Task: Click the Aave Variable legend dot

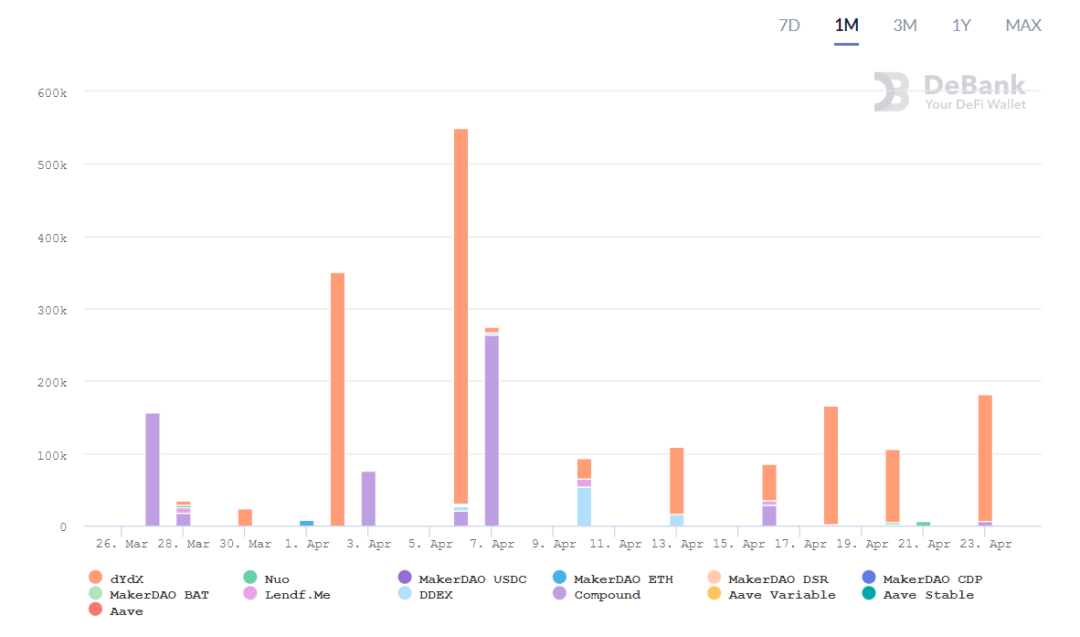Action: click(x=713, y=595)
